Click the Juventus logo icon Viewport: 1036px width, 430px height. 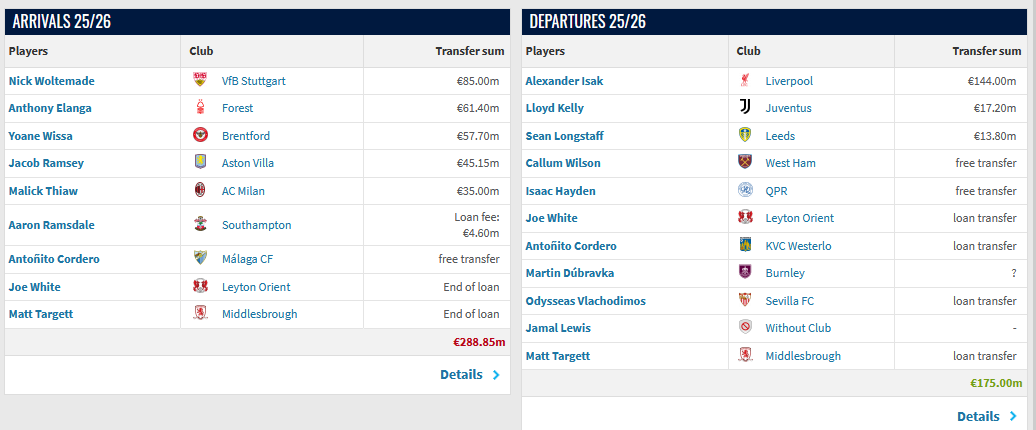tap(745, 108)
